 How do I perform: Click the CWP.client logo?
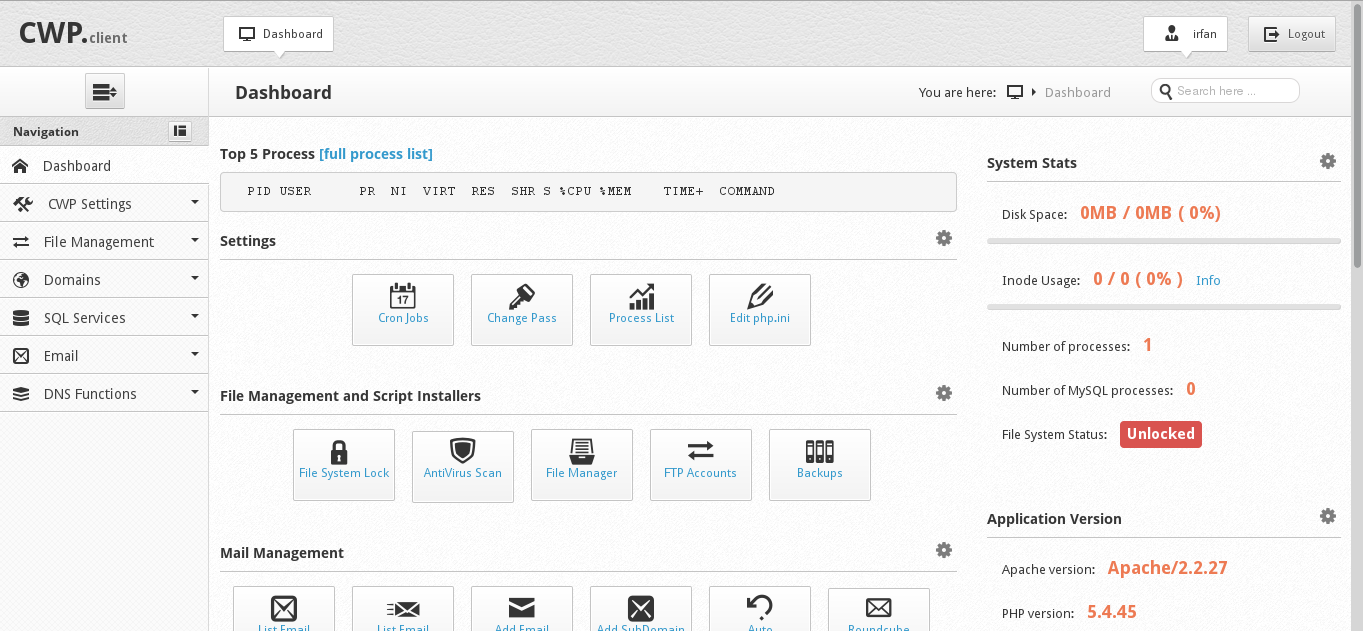point(73,34)
